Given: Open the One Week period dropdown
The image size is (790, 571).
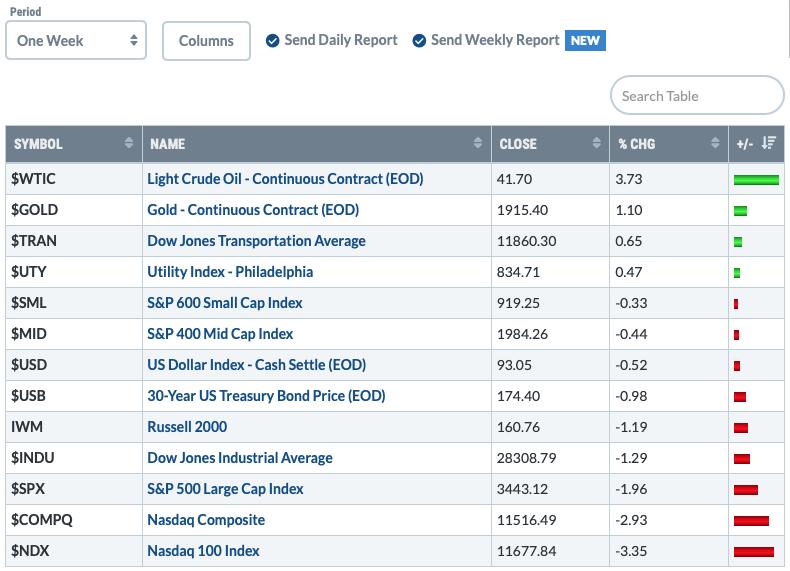Looking at the screenshot, I should click(x=76, y=40).
